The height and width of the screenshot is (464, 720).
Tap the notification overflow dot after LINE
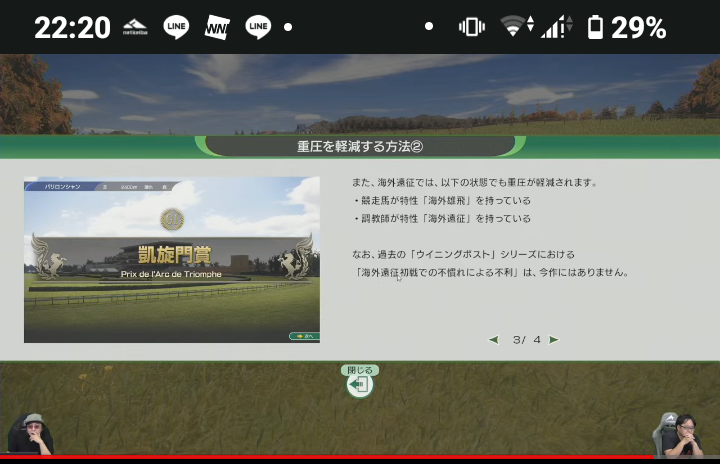288,27
